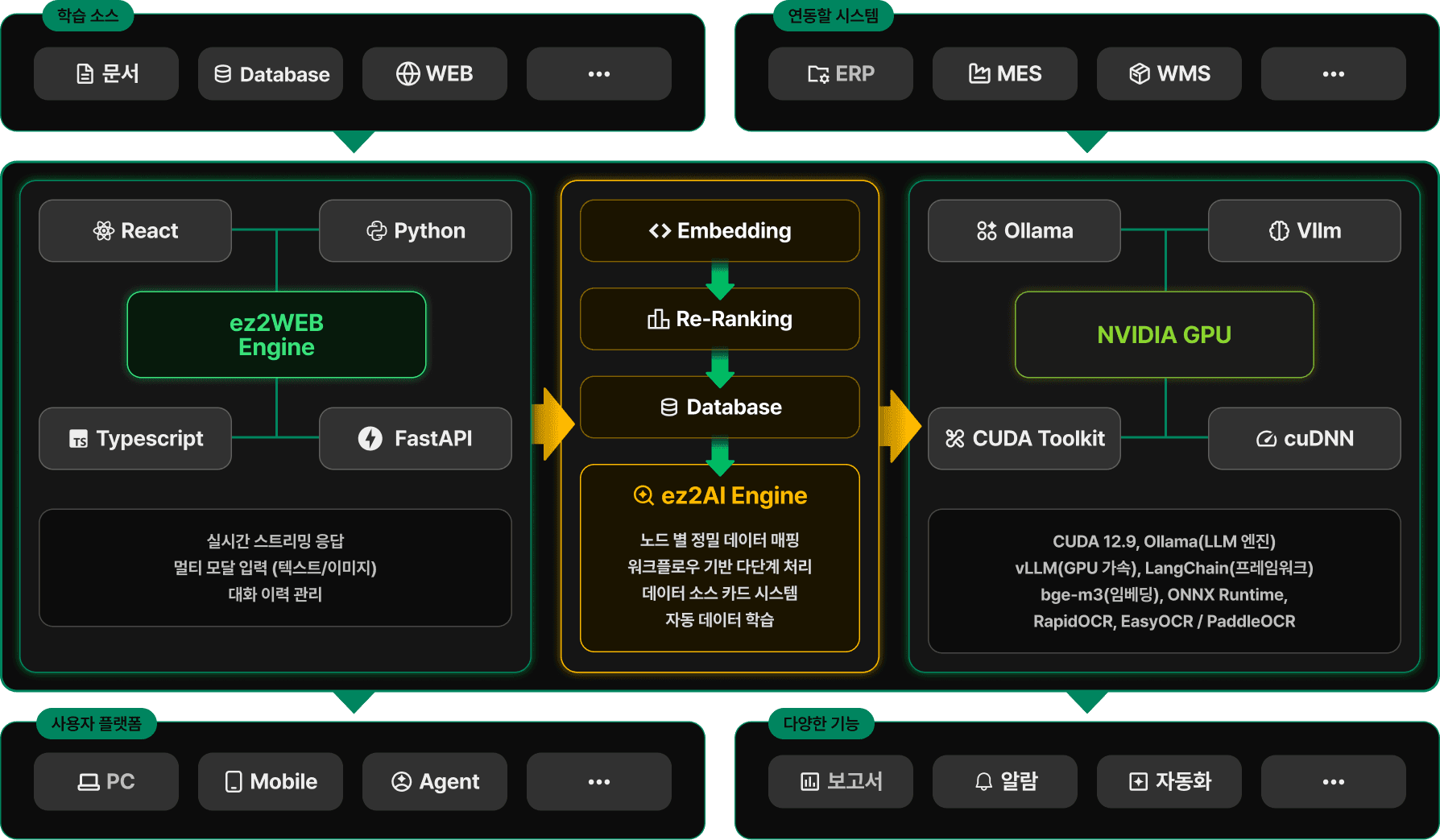Click the FastAPI lightning bolt icon

[x=370, y=439]
